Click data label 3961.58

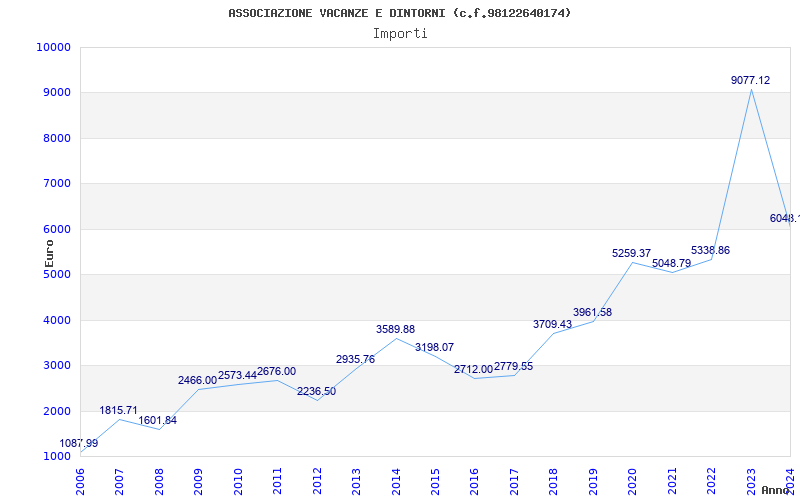[x=592, y=312]
